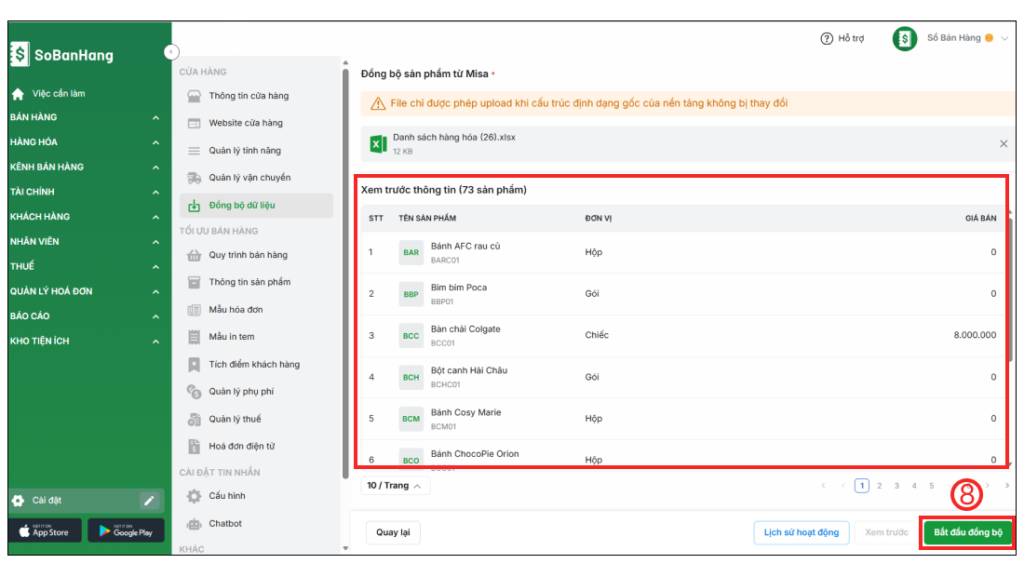Click the Lịch sử hoạt động button

800,532
